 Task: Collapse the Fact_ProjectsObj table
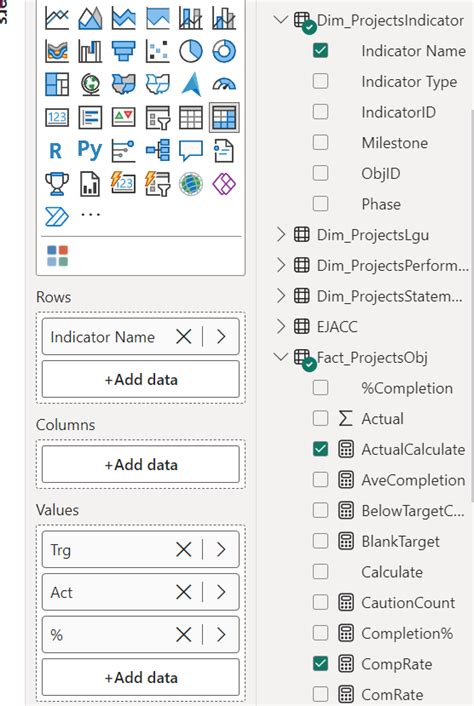(281, 357)
